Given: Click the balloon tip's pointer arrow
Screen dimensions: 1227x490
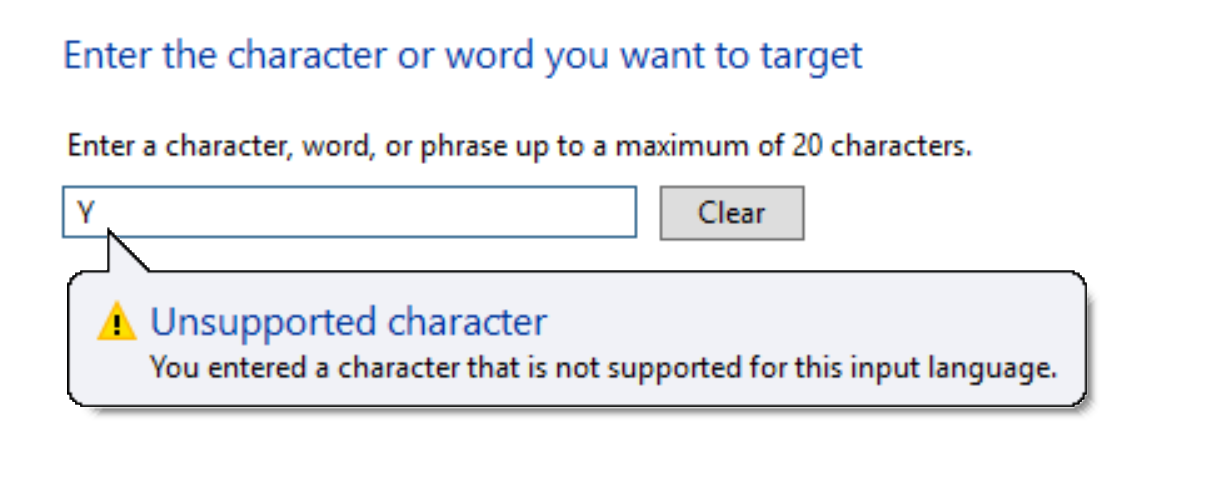Looking at the screenshot, I should [x=126, y=250].
